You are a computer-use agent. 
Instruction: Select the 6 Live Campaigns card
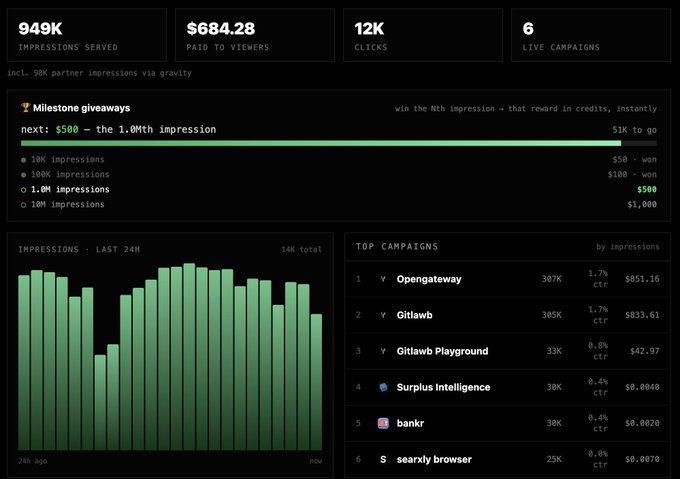tap(591, 35)
